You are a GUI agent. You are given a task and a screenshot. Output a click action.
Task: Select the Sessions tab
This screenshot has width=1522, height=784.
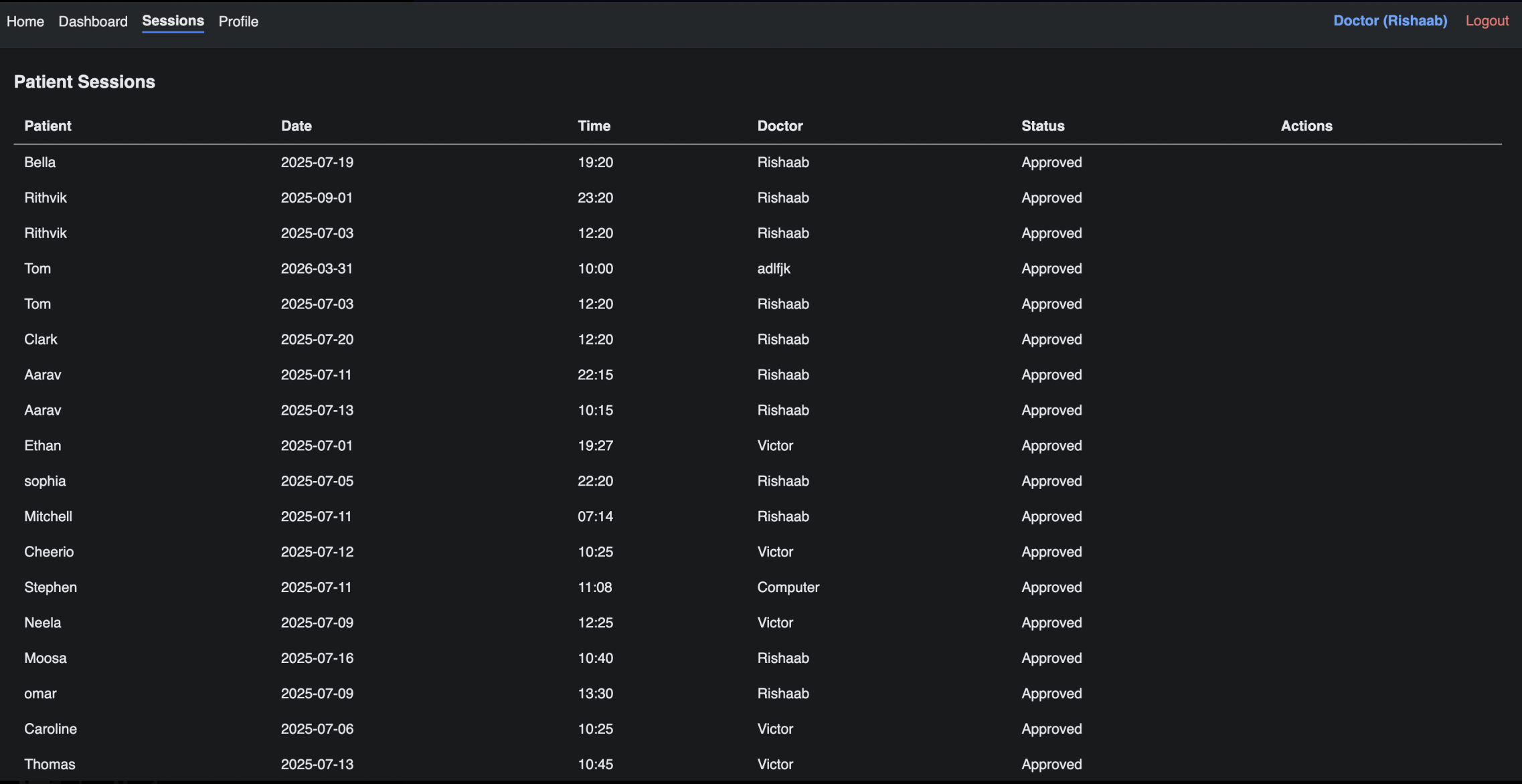(x=173, y=21)
